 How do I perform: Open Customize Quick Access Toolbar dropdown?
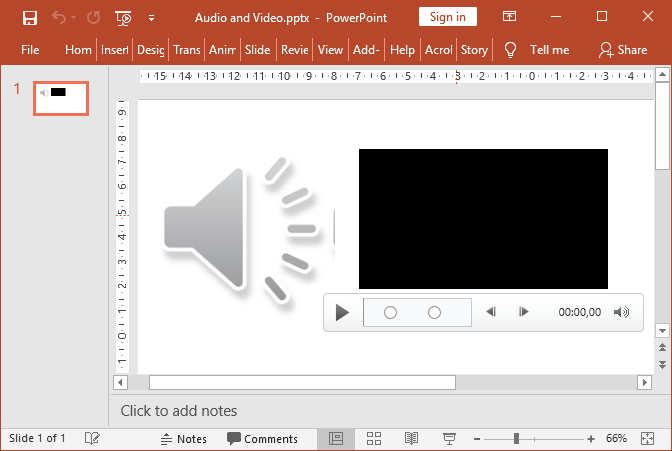(x=151, y=17)
